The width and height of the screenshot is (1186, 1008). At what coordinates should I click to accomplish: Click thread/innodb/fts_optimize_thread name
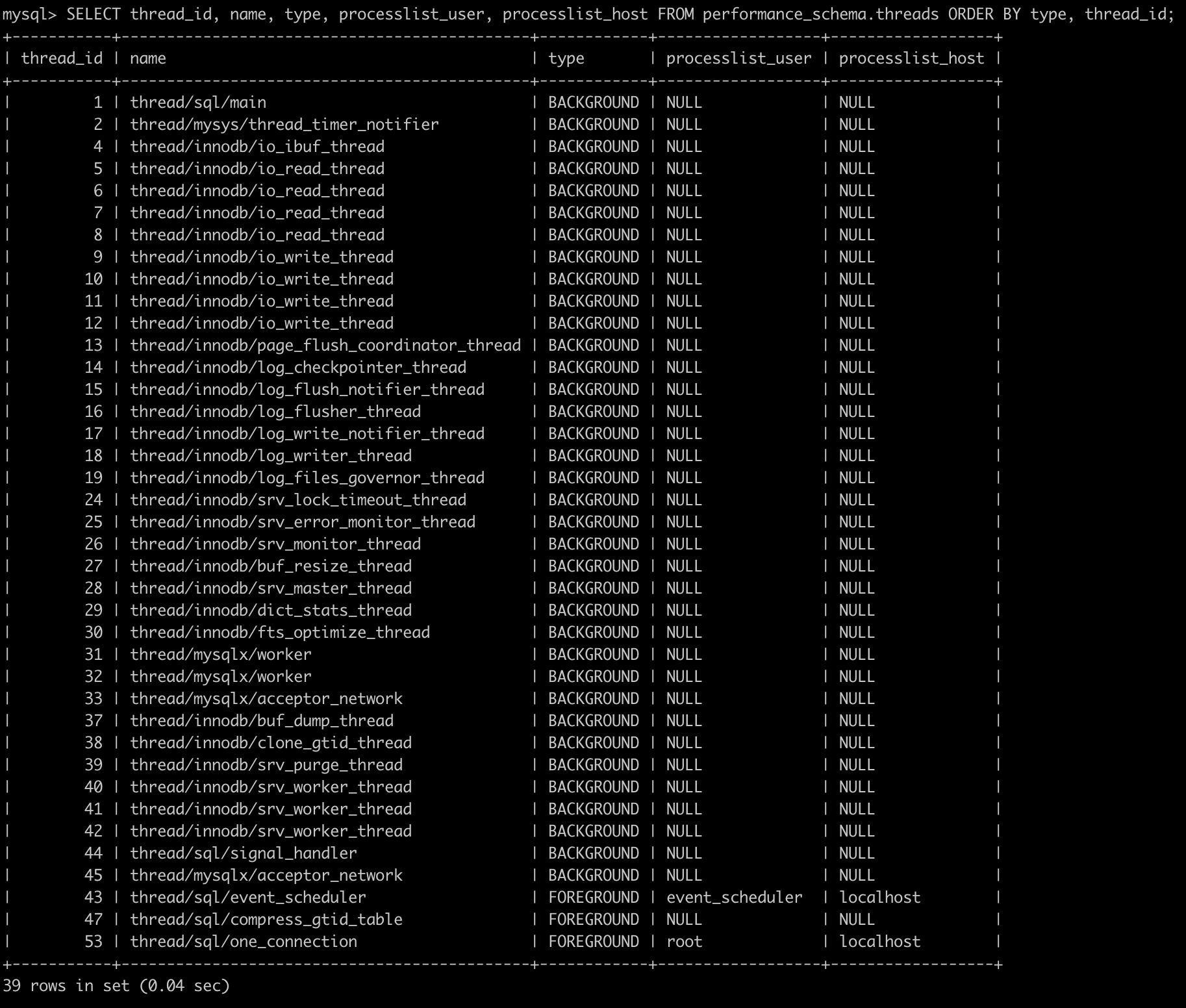point(280,633)
